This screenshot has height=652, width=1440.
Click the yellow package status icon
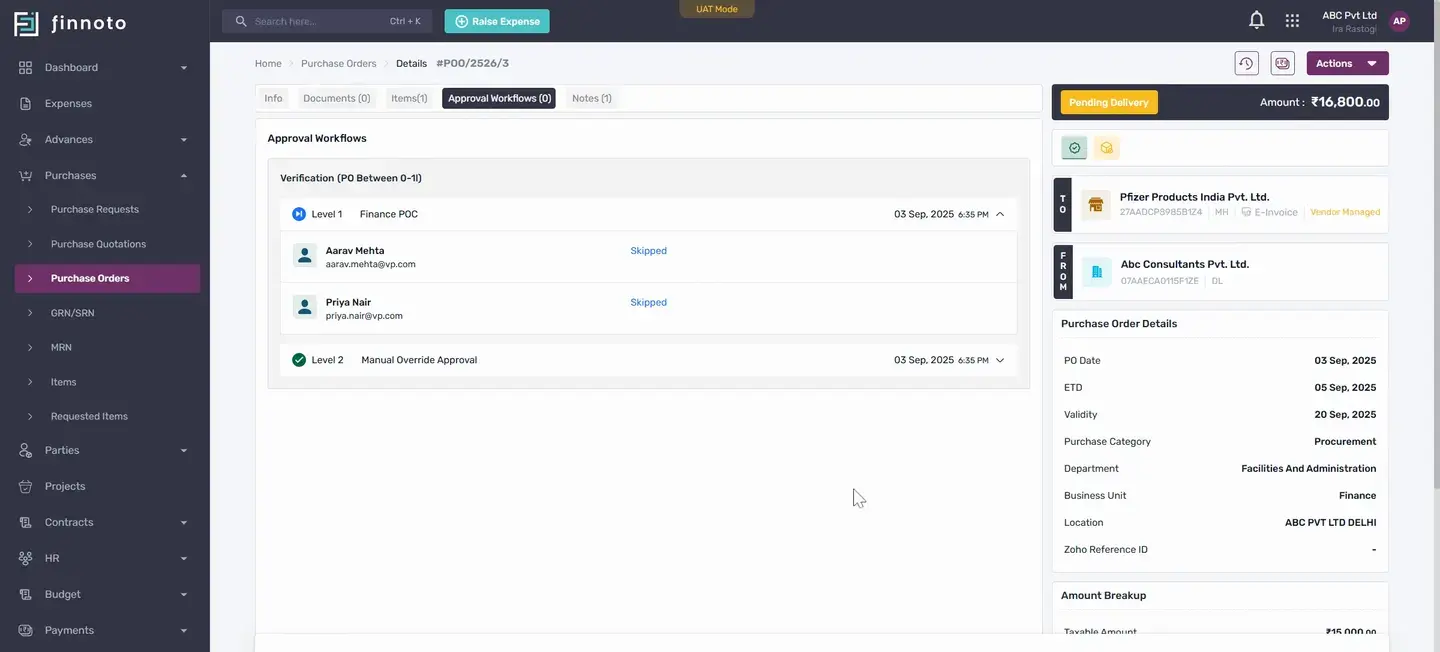1107,148
